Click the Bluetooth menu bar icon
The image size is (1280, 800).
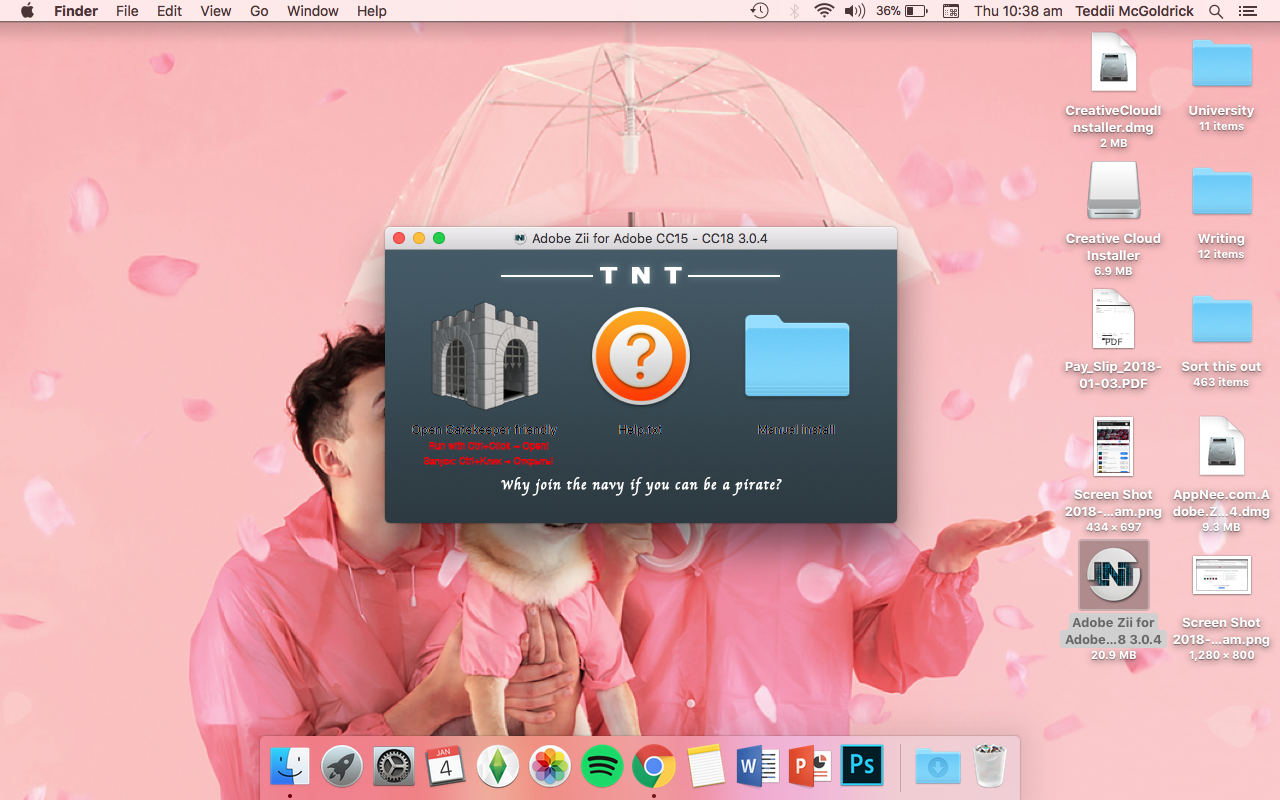tap(794, 11)
